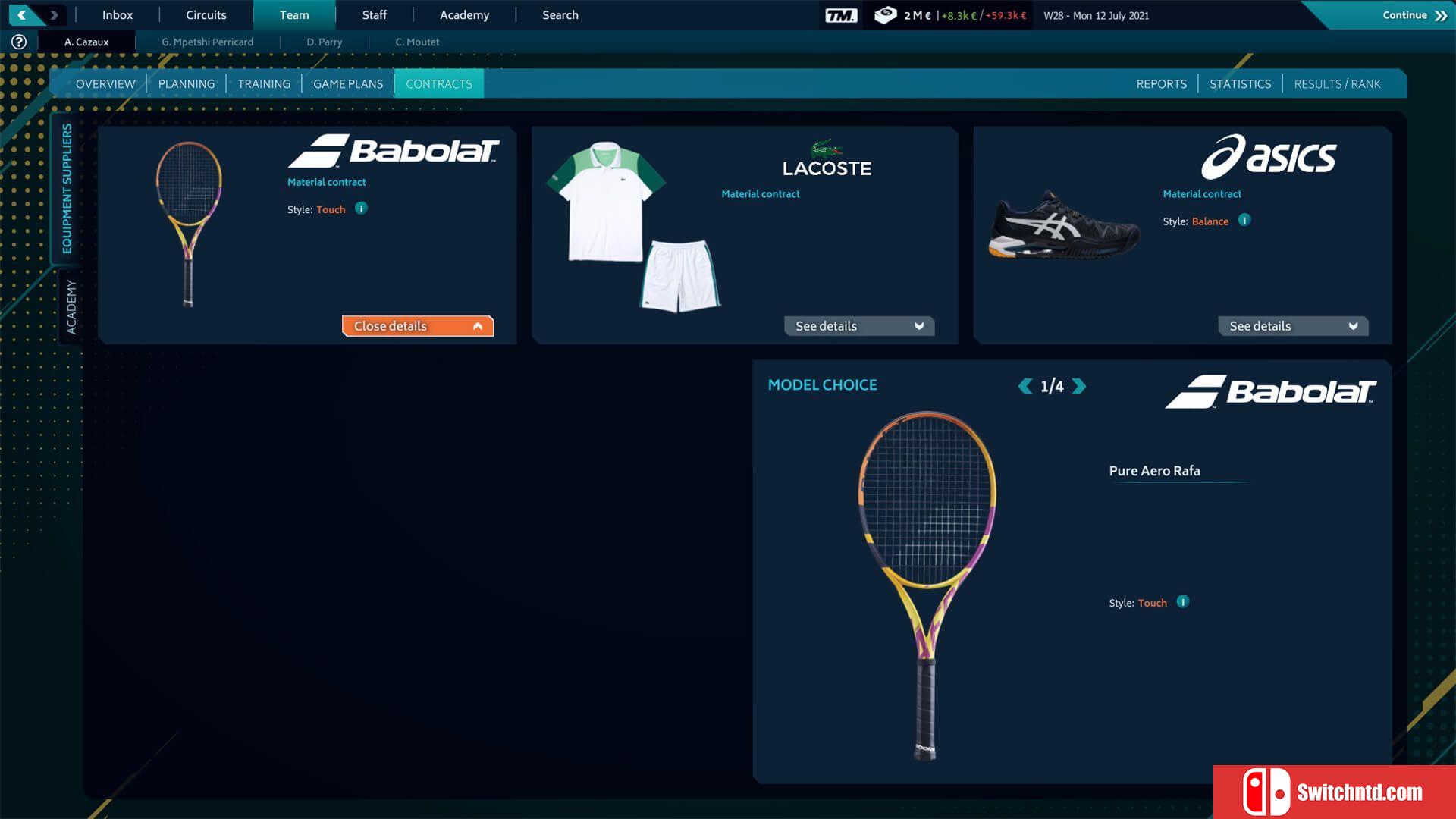The height and width of the screenshot is (819, 1456).
Task: Click the +59.3k € figure
Action: [x=1006, y=15]
